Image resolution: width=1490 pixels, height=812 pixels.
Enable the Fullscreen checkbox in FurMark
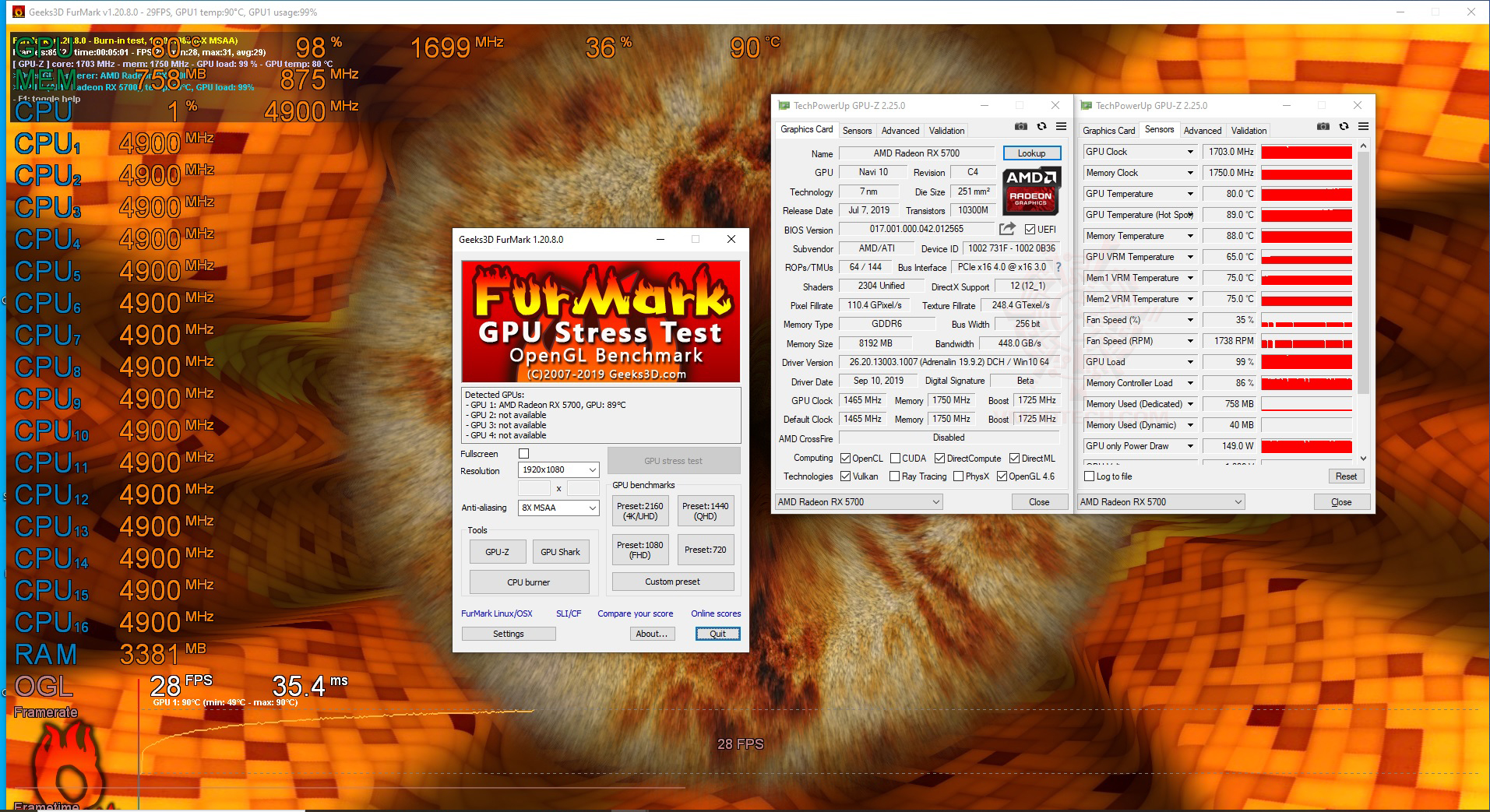click(523, 454)
